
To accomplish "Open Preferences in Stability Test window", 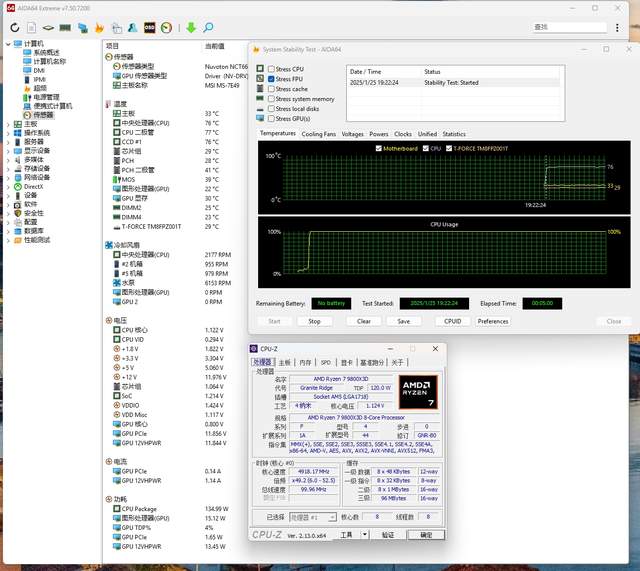I will point(493,321).
